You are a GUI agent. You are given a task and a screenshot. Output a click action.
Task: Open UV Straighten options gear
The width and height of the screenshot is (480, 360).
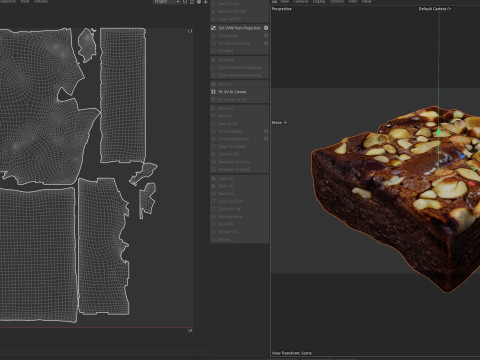click(266, 131)
